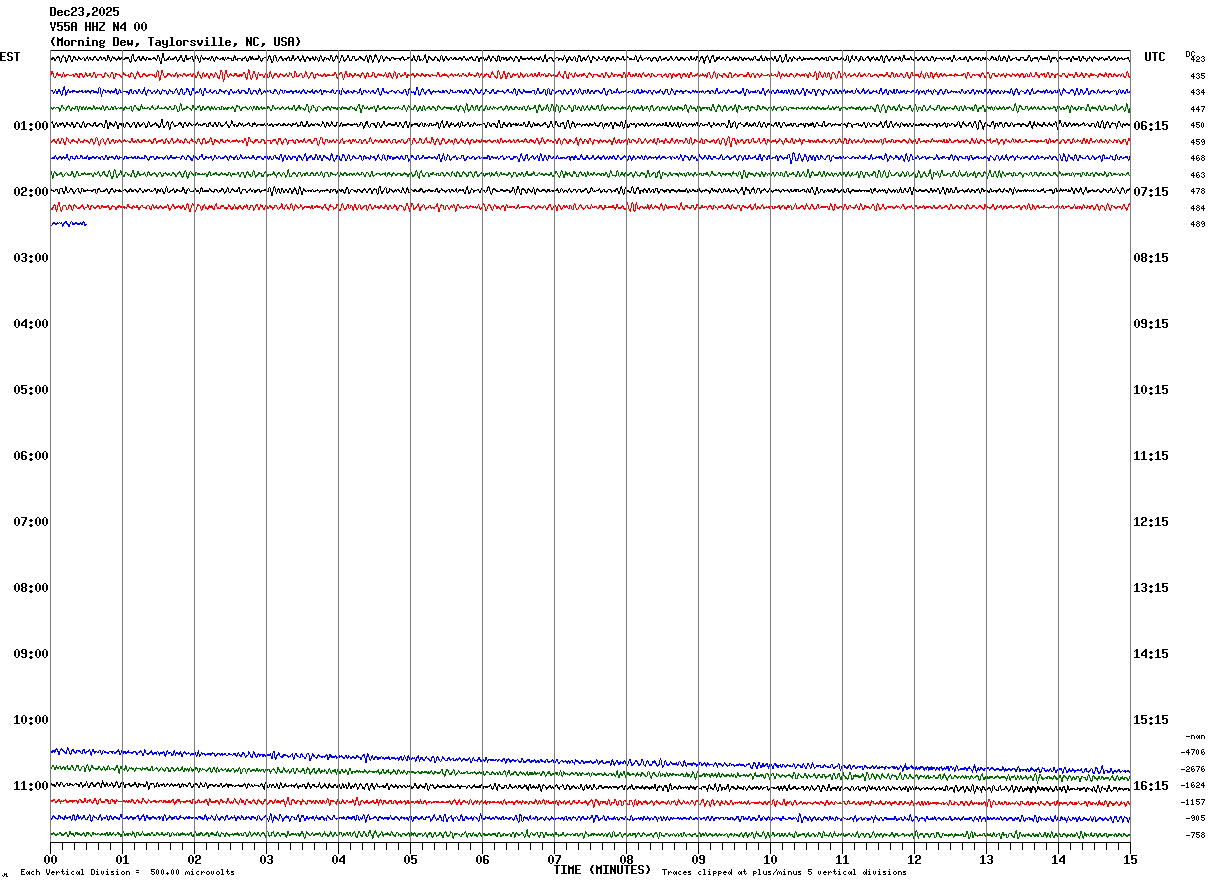Click the "01" minute axis label
This screenshot has width=1210, height=886.
pos(122,859)
